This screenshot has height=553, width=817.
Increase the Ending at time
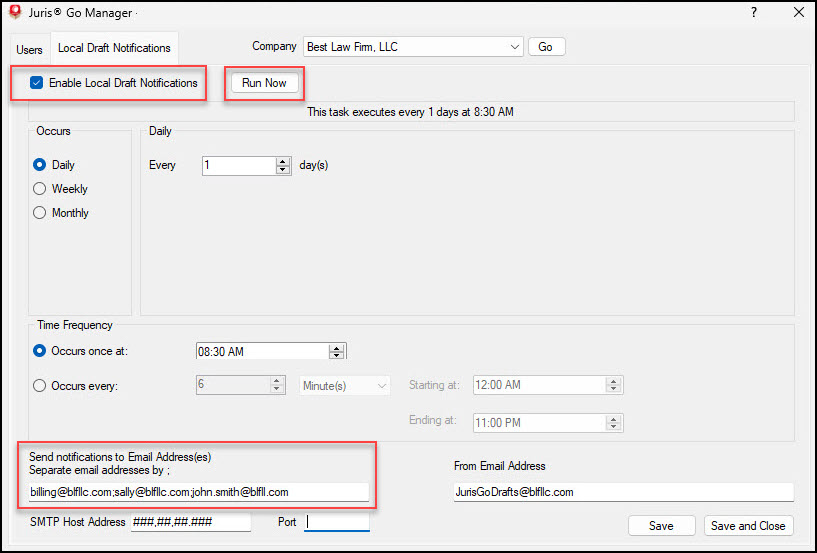pos(614,419)
